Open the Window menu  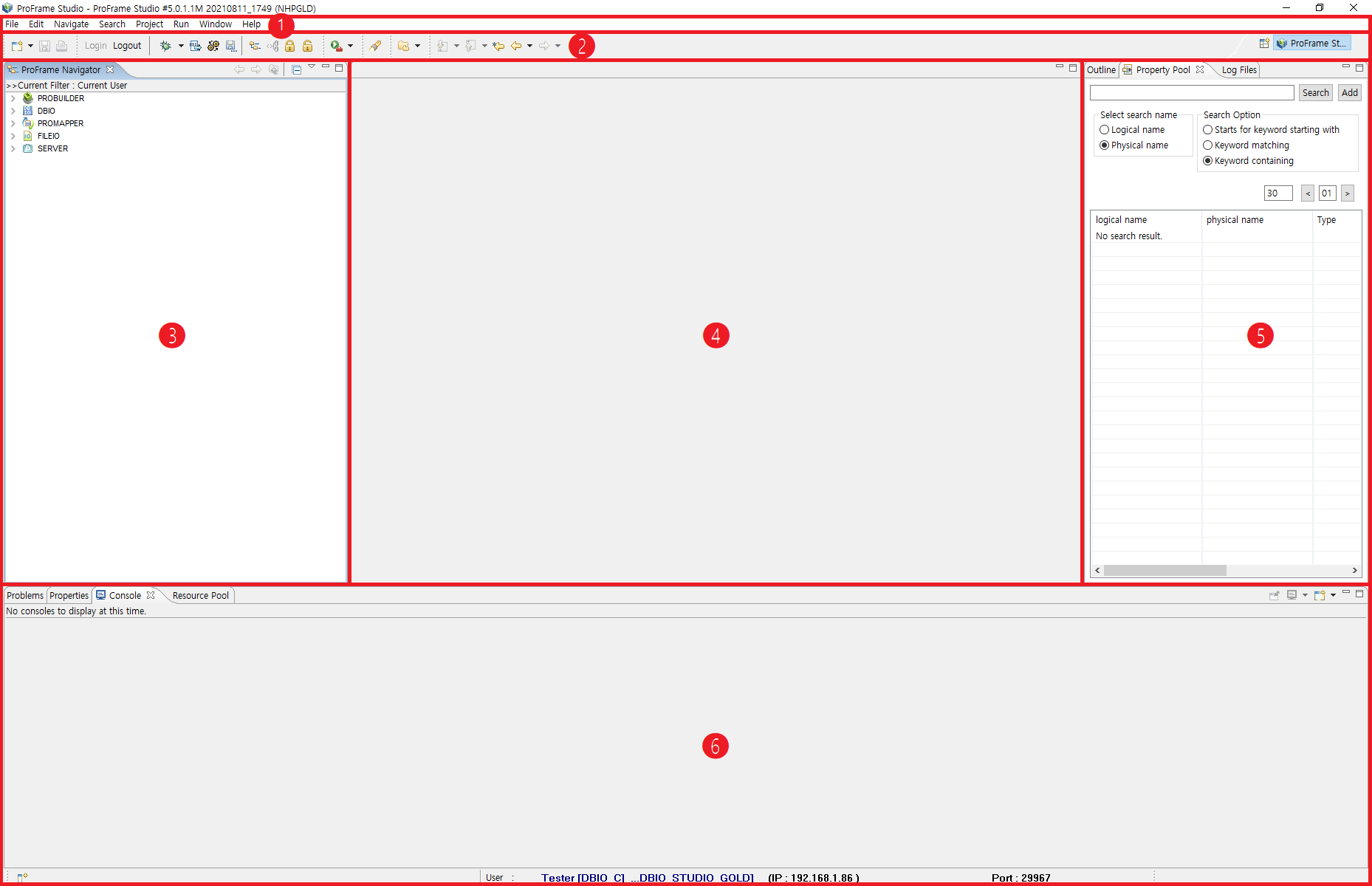pyautogui.click(x=215, y=24)
